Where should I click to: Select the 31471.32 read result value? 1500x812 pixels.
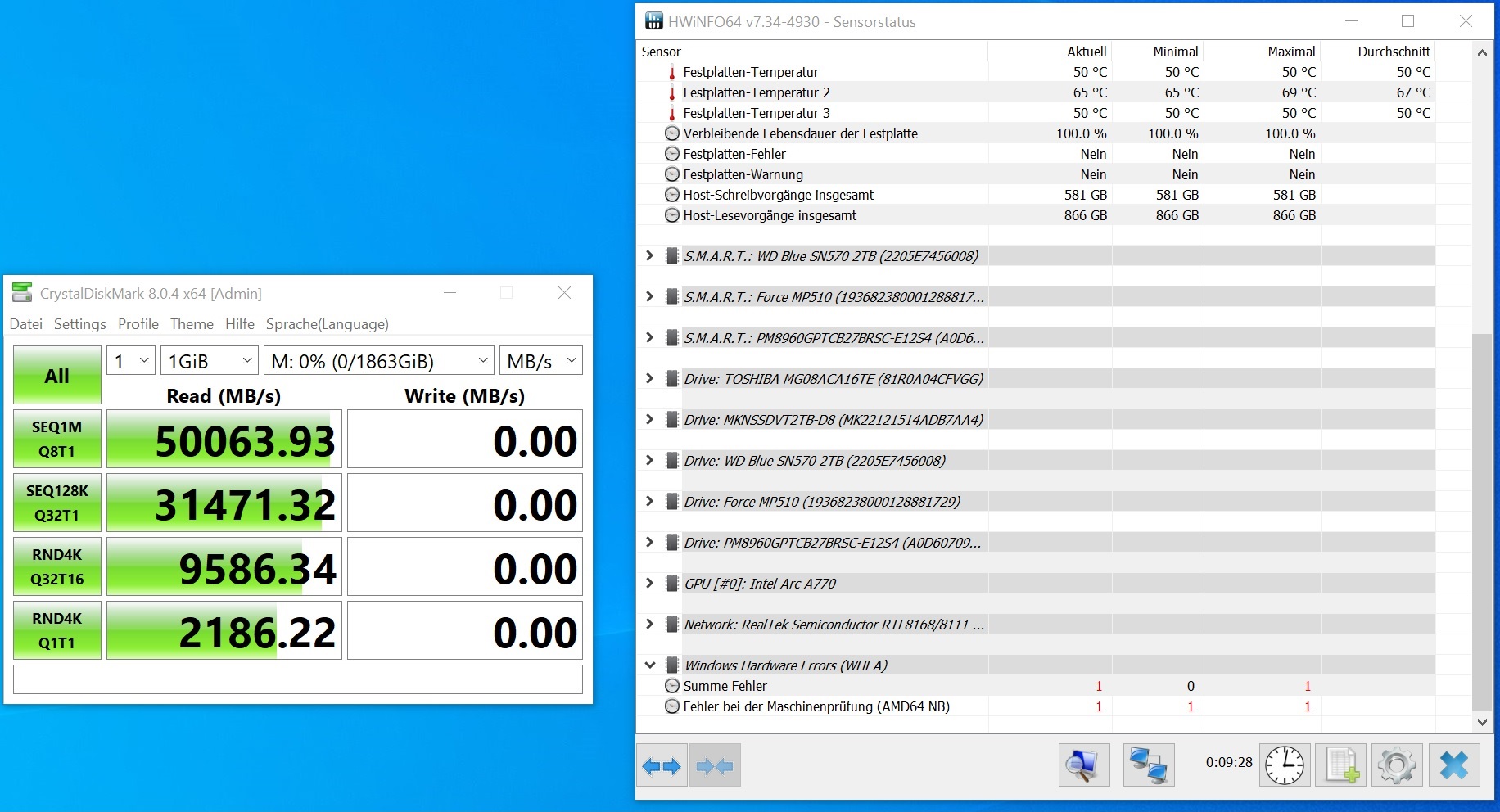click(x=224, y=503)
